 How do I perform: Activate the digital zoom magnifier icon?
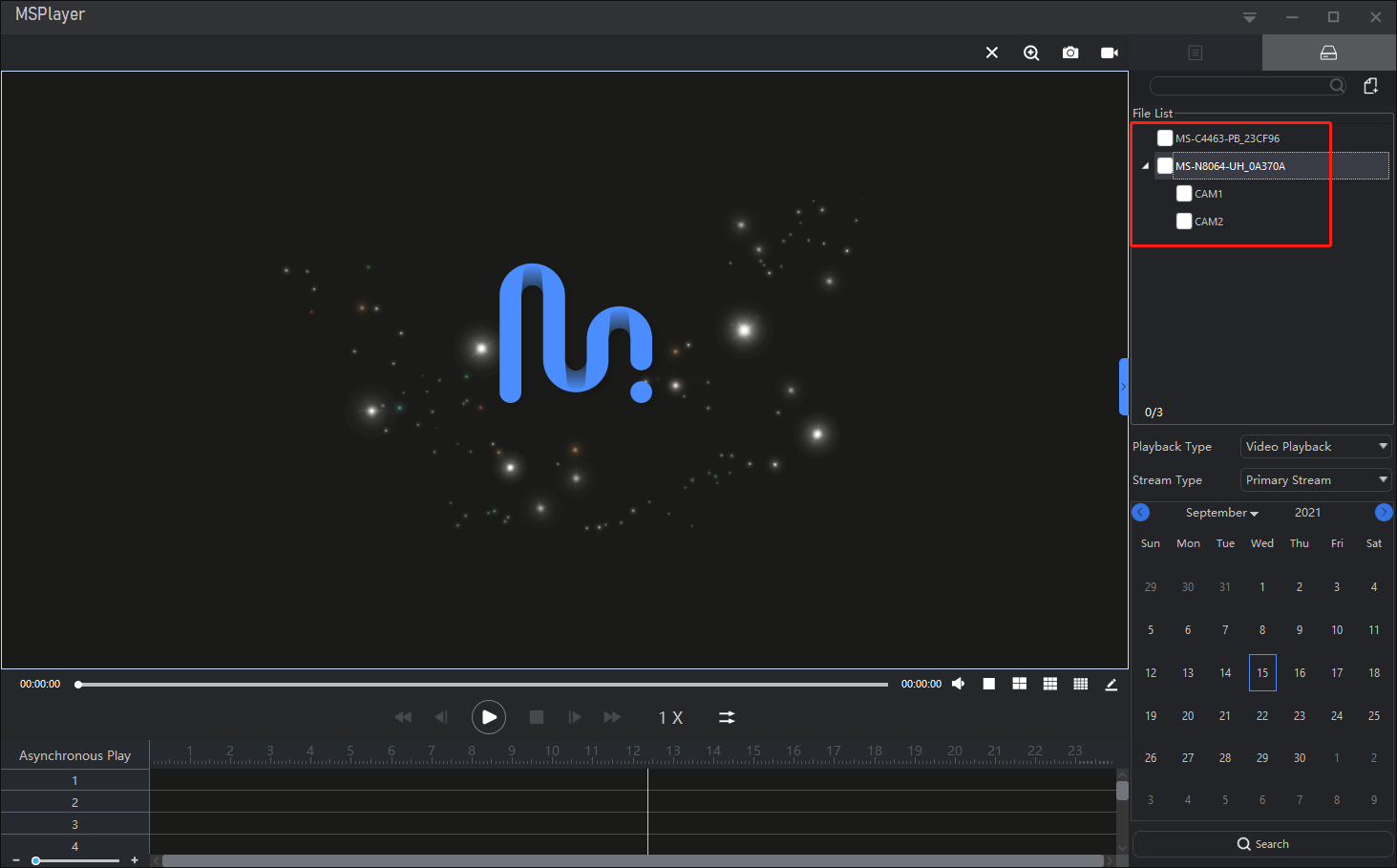1031,53
